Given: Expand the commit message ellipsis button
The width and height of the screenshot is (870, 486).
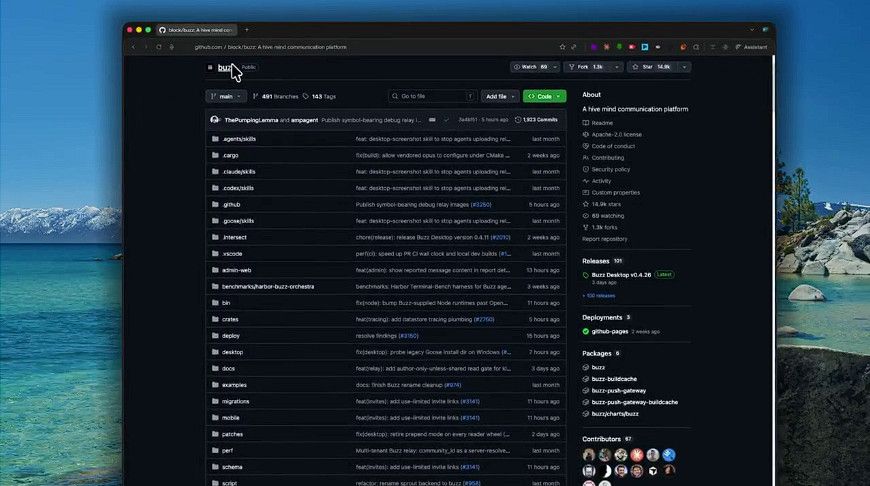Looking at the screenshot, I should 432,120.
